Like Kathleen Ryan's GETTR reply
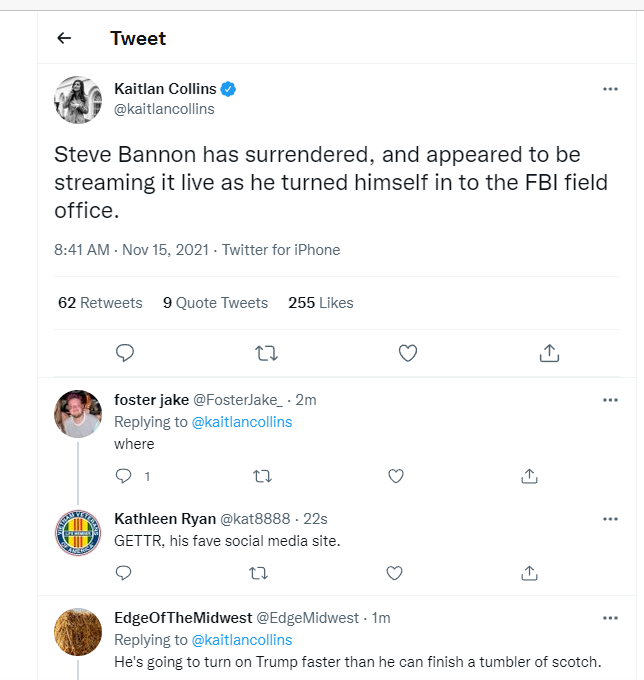This screenshot has height=680, width=644. [394, 573]
